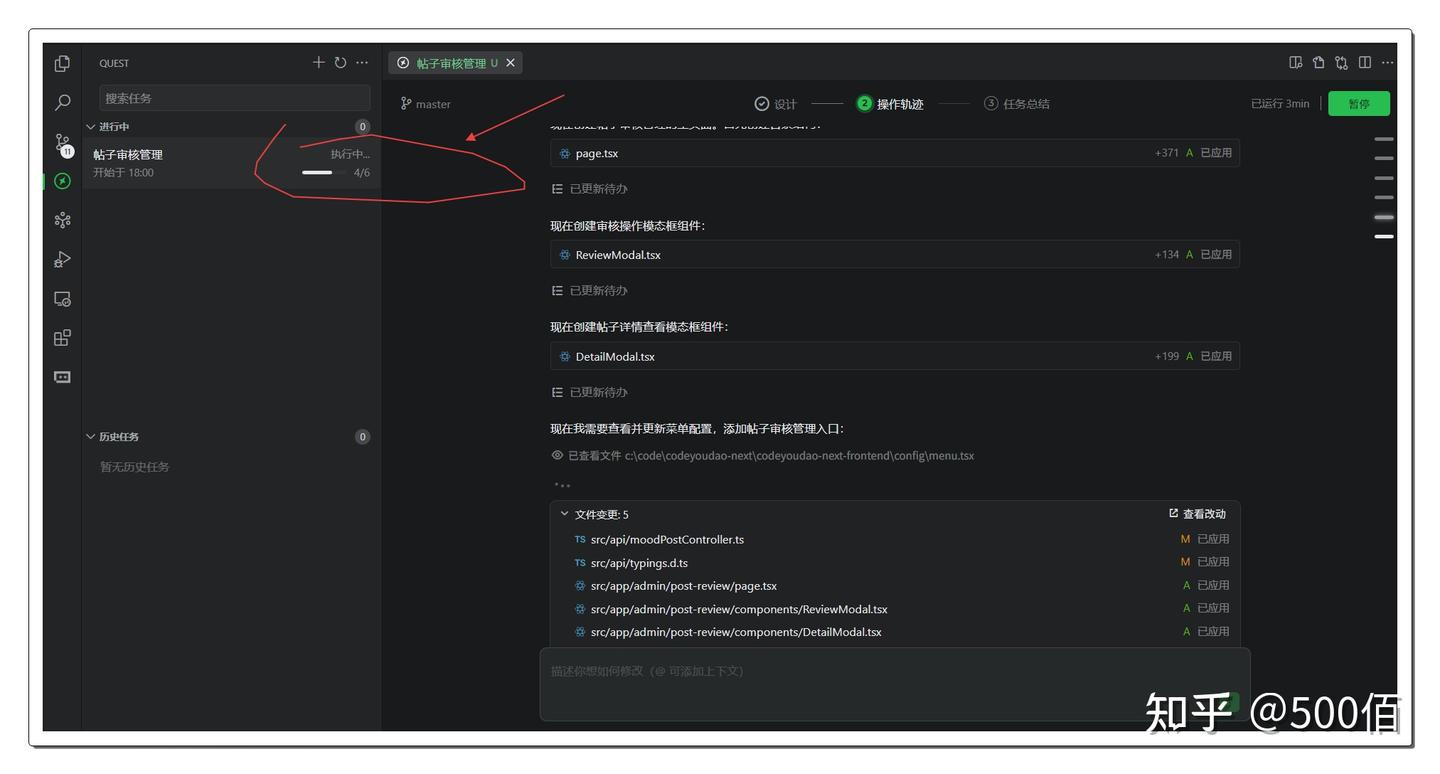Switch to the 帖子审核管理 editor tab

[455, 62]
